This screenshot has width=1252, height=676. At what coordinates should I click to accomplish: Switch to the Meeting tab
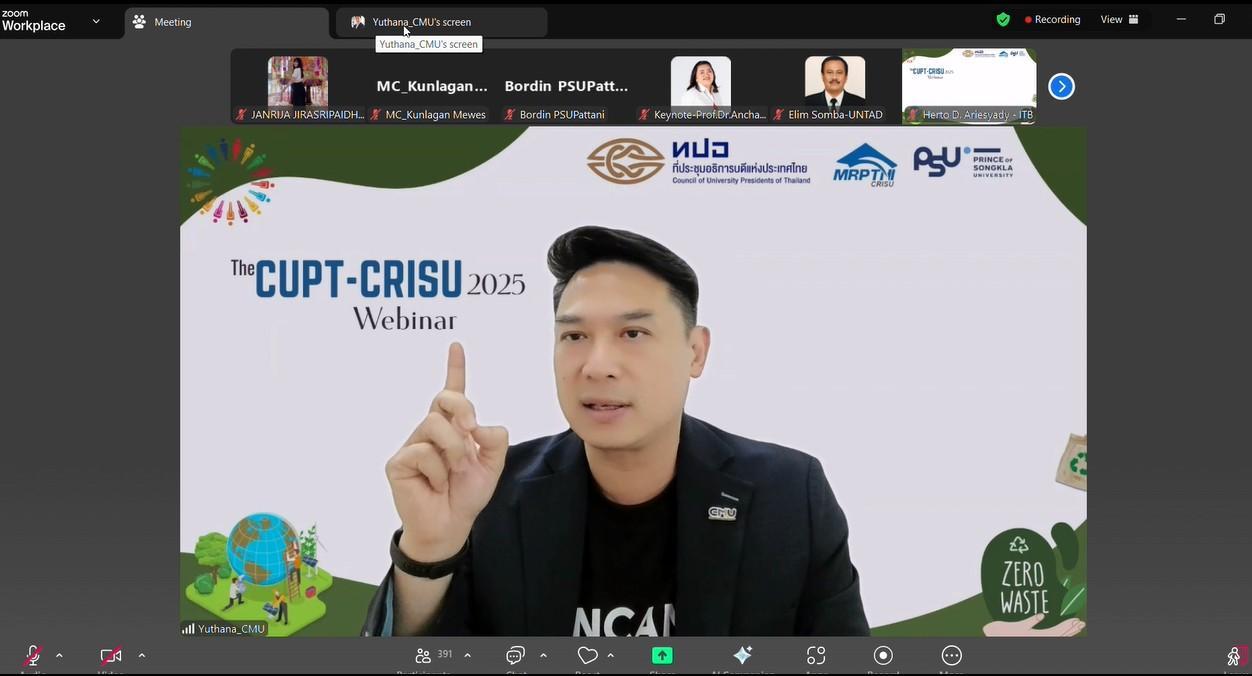[x=226, y=22]
